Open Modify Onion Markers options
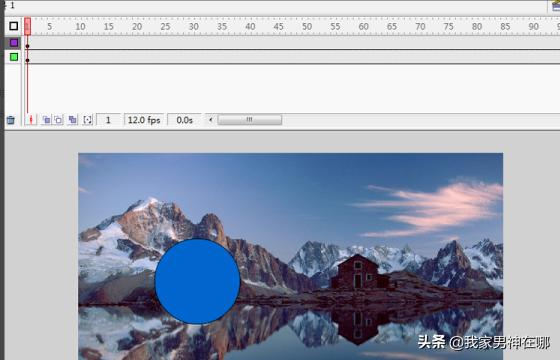The image size is (560, 360). [x=88, y=120]
